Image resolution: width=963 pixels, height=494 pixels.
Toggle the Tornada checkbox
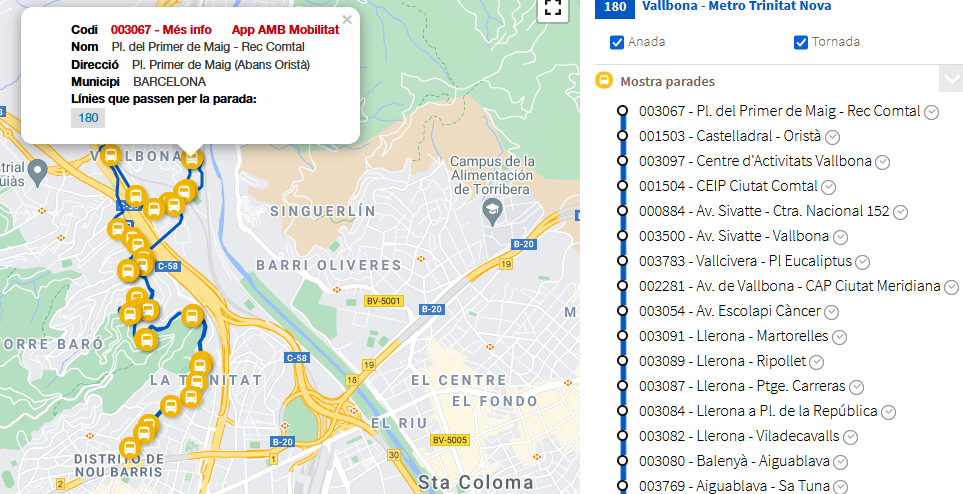pyautogui.click(x=801, y=42)
